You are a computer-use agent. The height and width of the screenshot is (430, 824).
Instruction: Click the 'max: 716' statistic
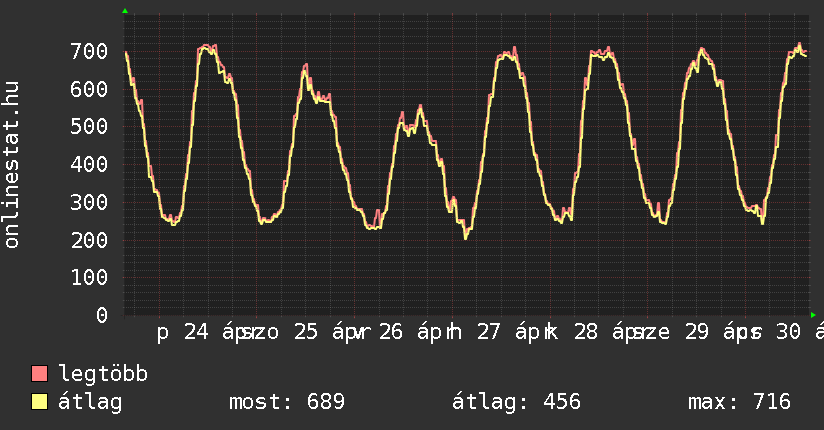click(739, 403)
